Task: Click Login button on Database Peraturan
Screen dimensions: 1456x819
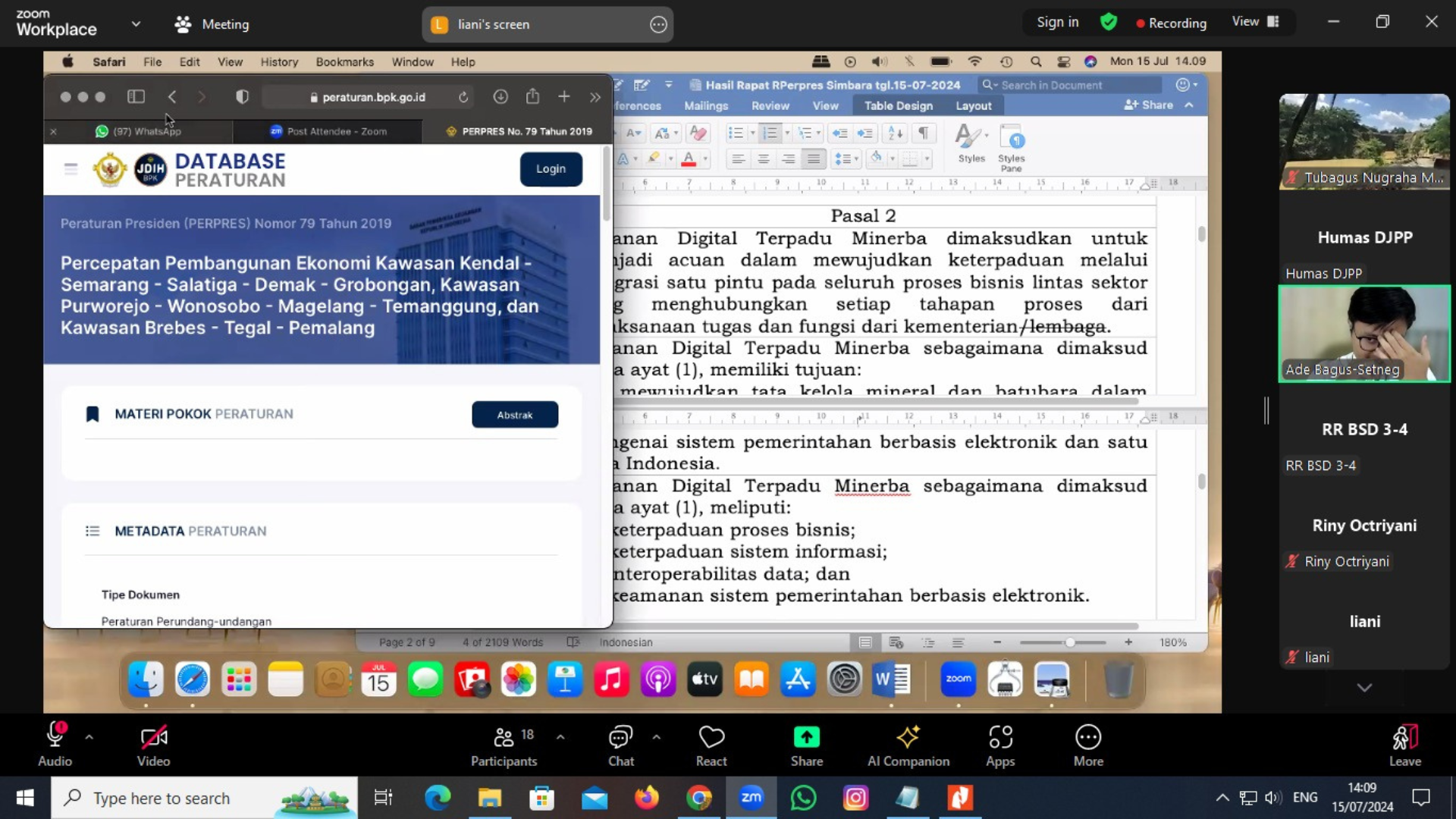Action: [551, 168]
